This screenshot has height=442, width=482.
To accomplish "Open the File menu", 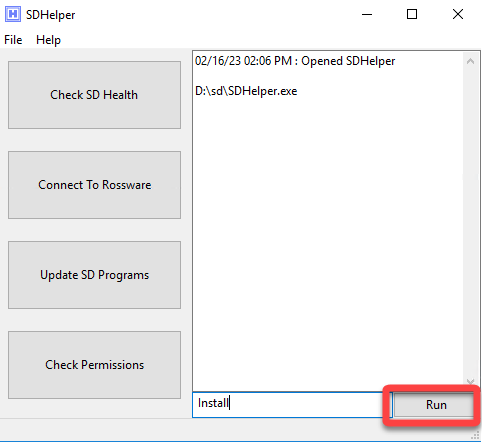I will 13,40.
